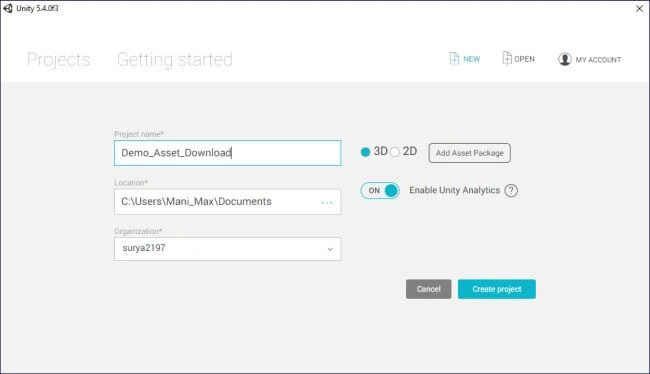
Task: Select the 3D radio button
Action: [365, 152]
